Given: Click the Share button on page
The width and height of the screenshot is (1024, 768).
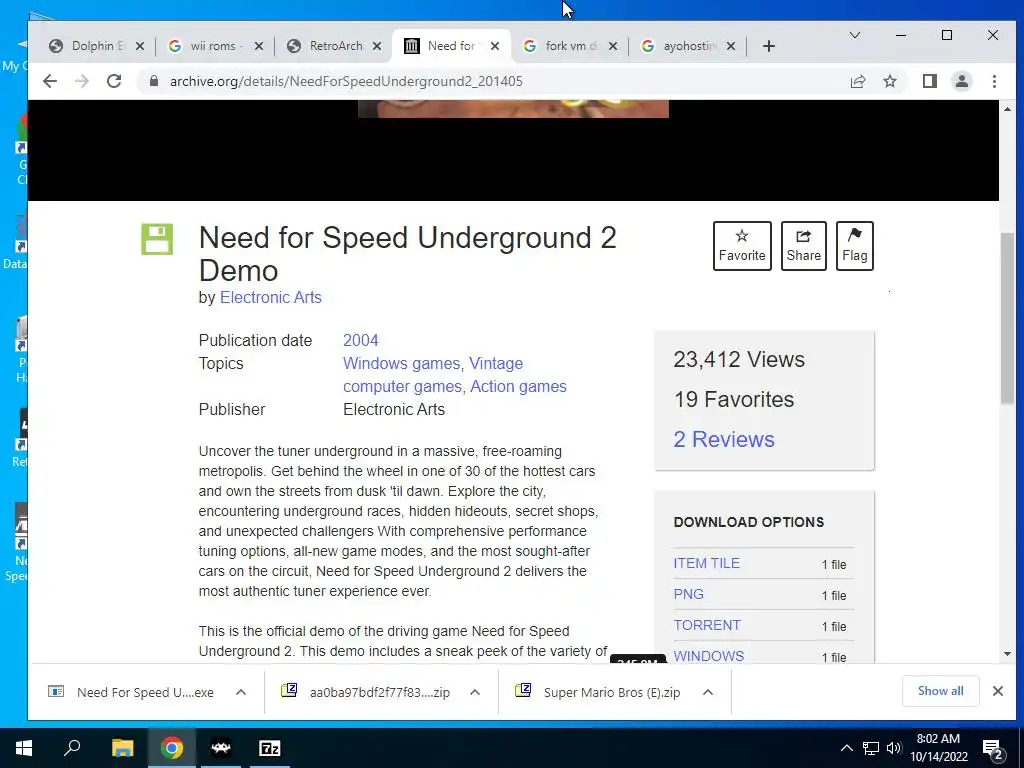Looking at the screenshot, I should pyautogui.click(x=803, y=246).
